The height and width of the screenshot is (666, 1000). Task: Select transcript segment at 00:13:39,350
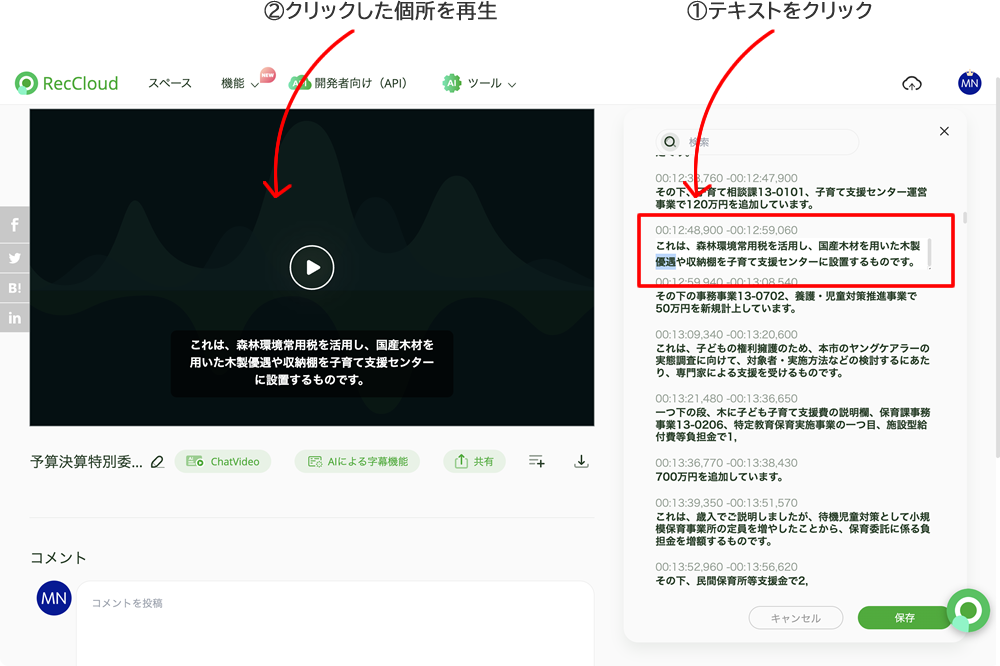[x=791, y=522]
